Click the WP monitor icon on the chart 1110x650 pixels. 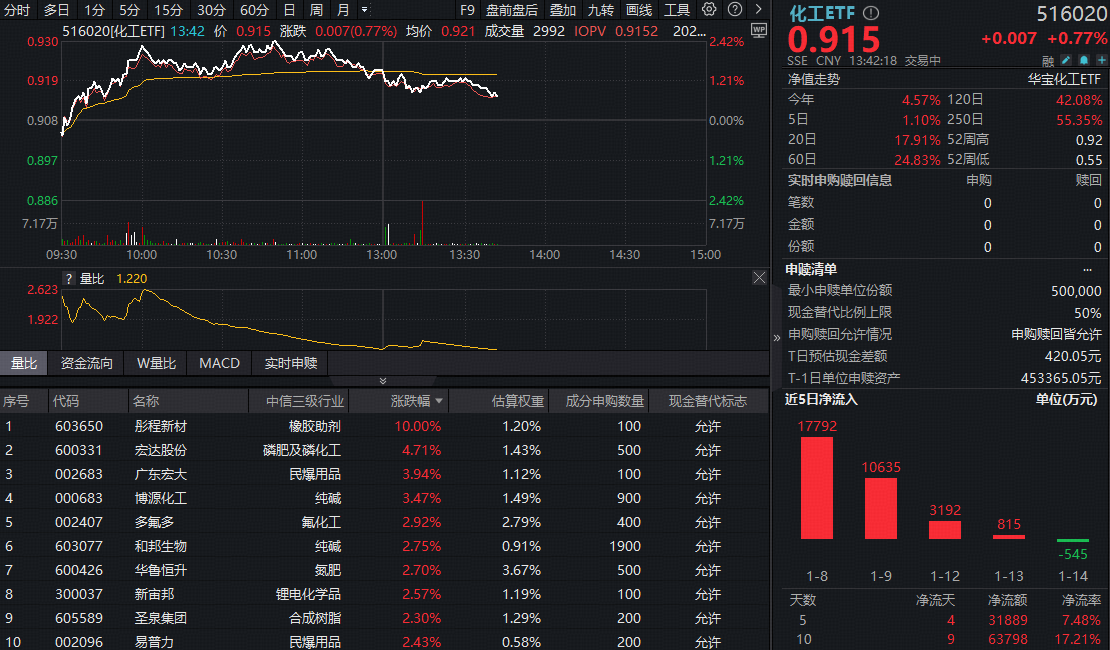point(758,30)
